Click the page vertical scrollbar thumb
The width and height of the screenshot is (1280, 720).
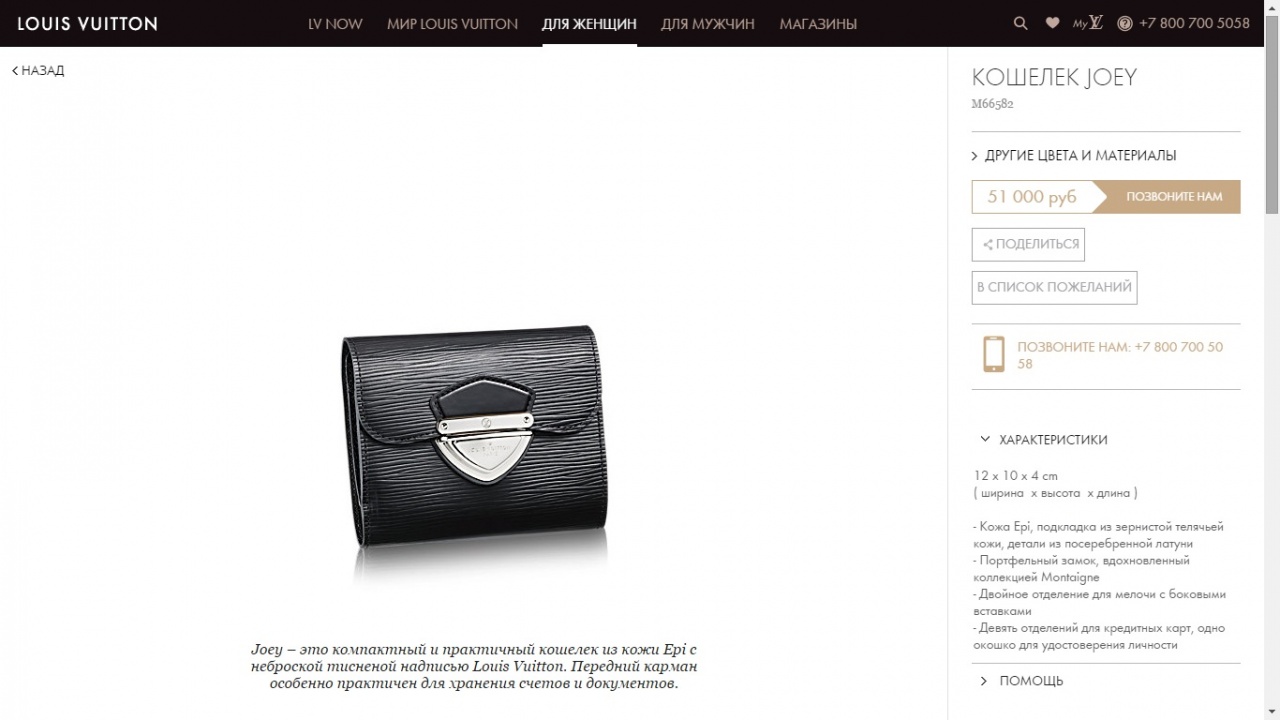pyautogui.click(x=1272, y=112)
